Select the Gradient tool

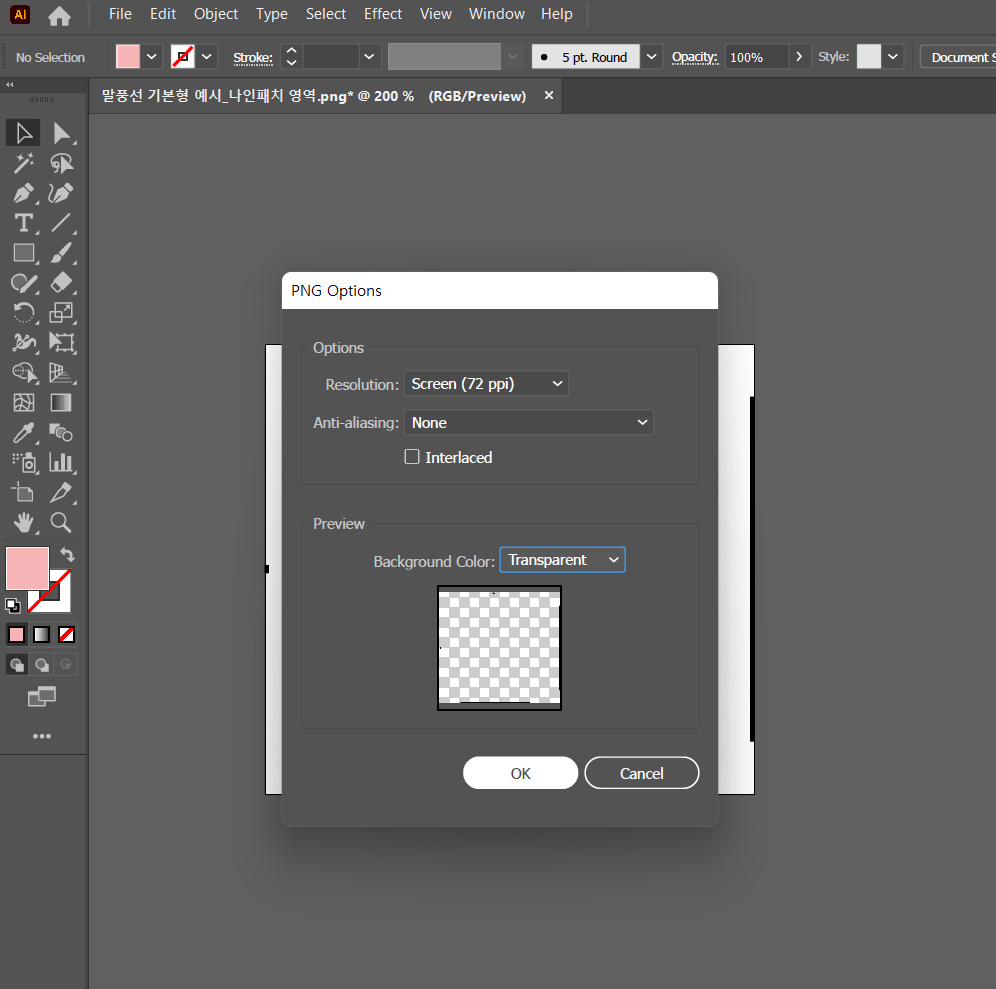61,402
